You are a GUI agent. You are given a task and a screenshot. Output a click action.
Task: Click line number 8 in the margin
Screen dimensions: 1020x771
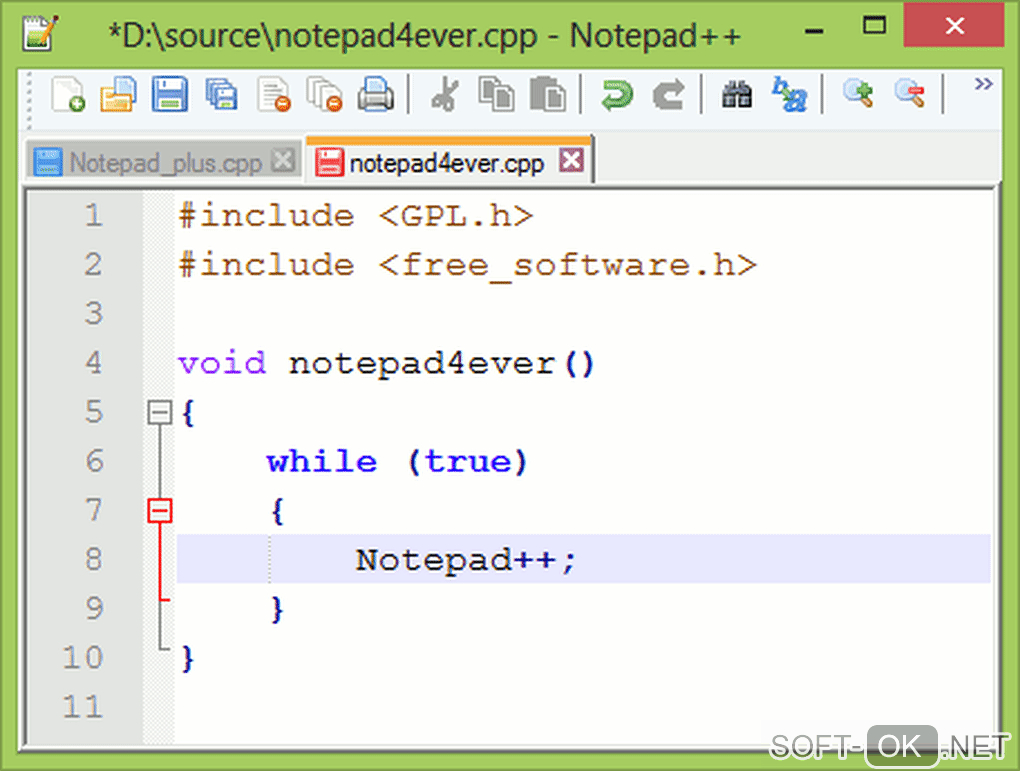[94, 559]
